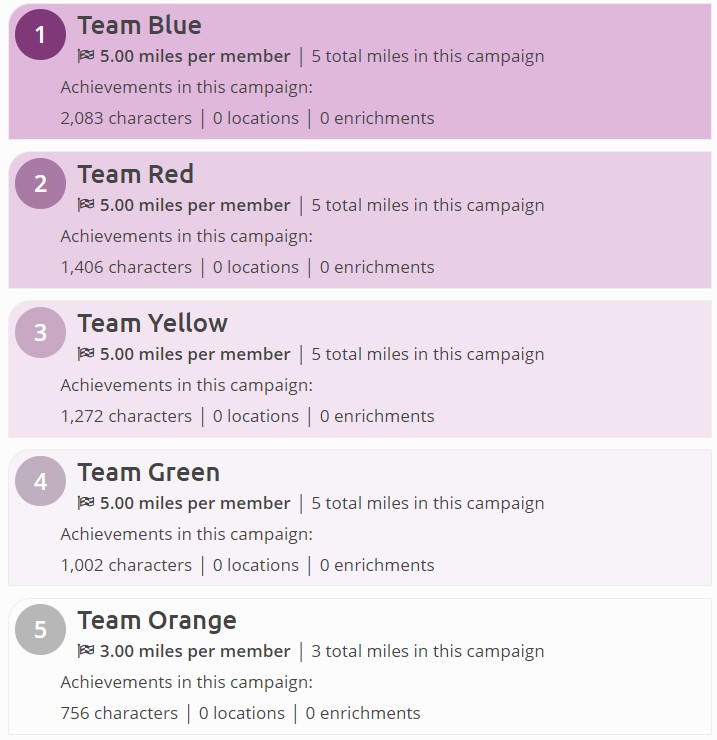Viewport: 717px width, 740px height.
Task: Click Team Yellow's 0 enrichments text
Action: 377,416
